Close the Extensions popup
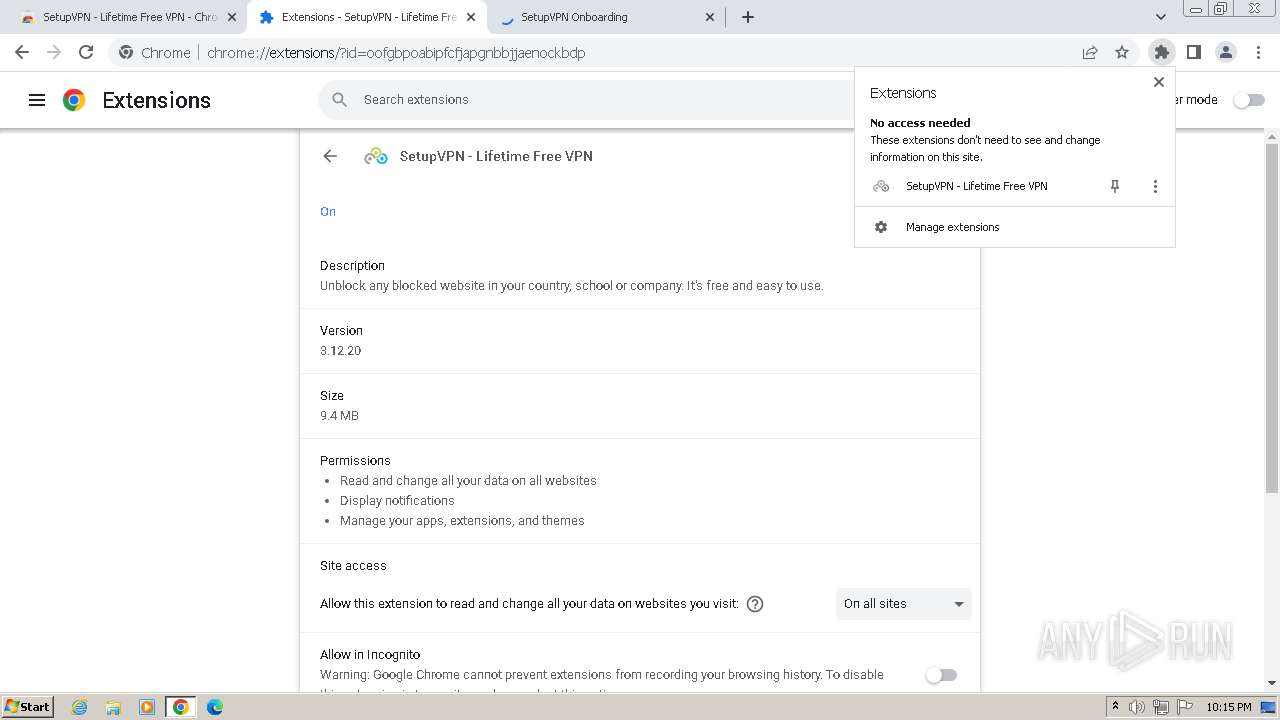The width and height of the screenshot is (1280, 720). (1159, 82)
